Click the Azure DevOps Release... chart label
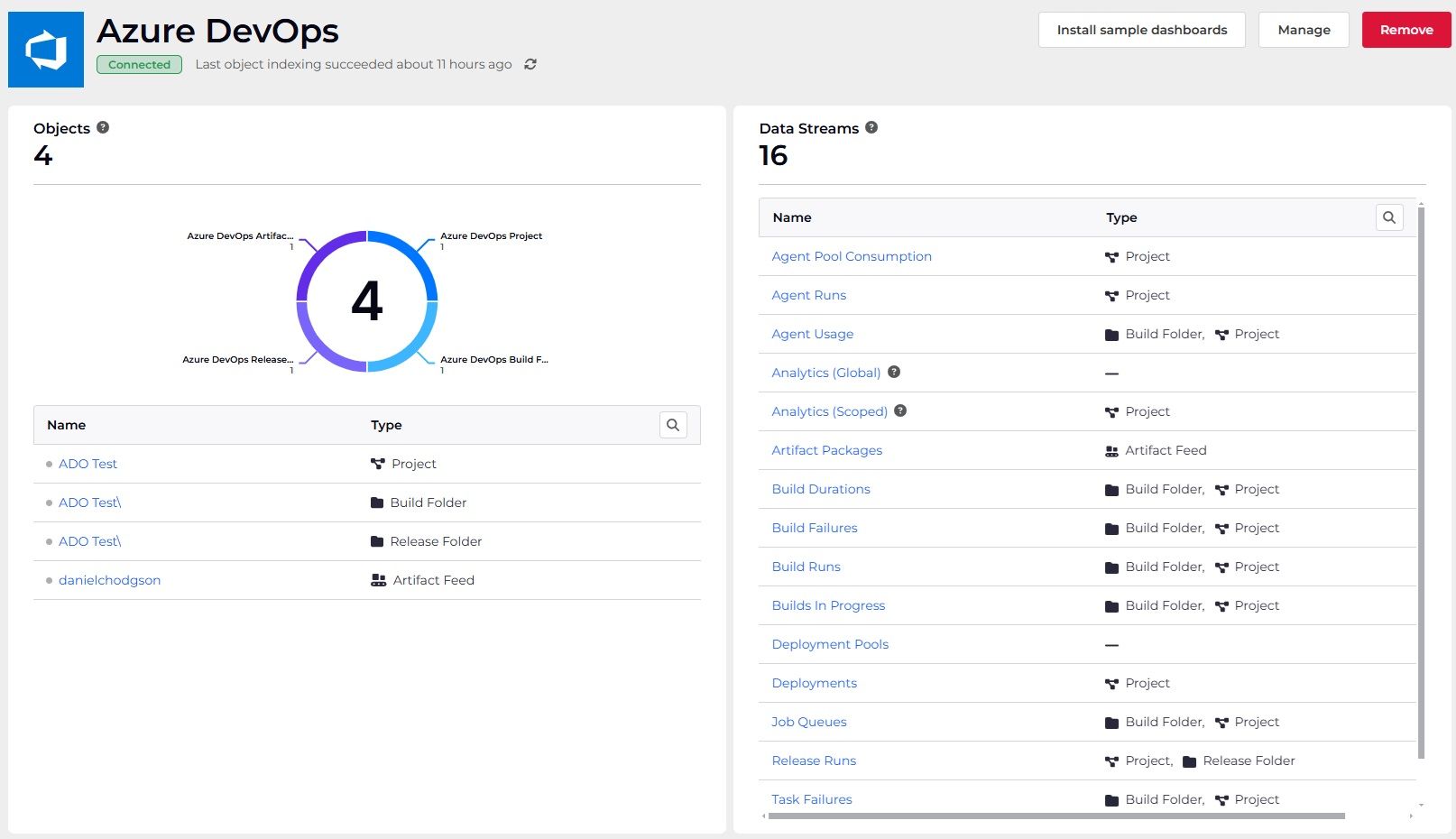 [237, 359]
